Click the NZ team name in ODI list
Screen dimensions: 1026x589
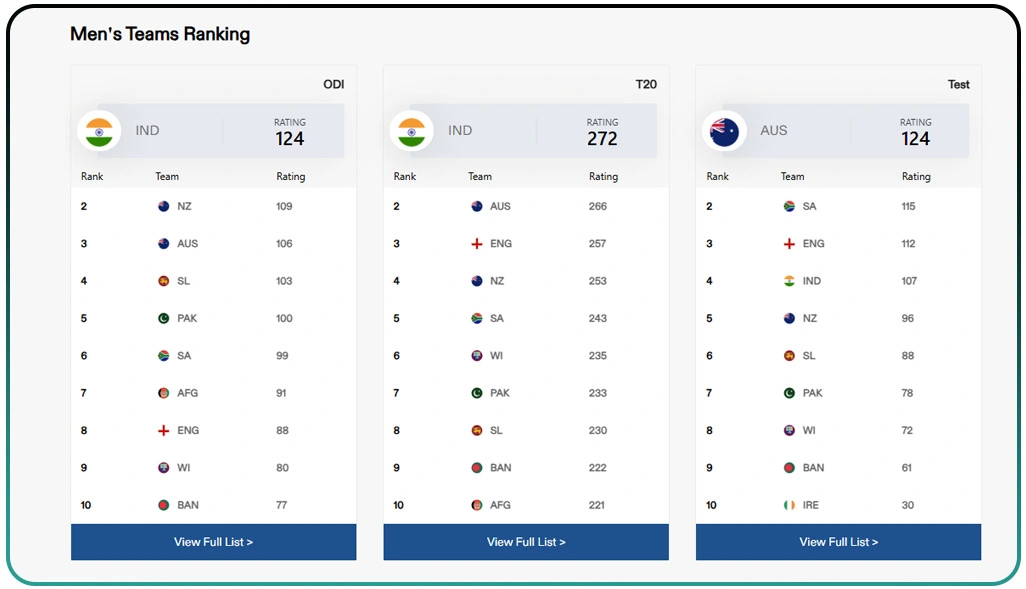tap(185, 206)
